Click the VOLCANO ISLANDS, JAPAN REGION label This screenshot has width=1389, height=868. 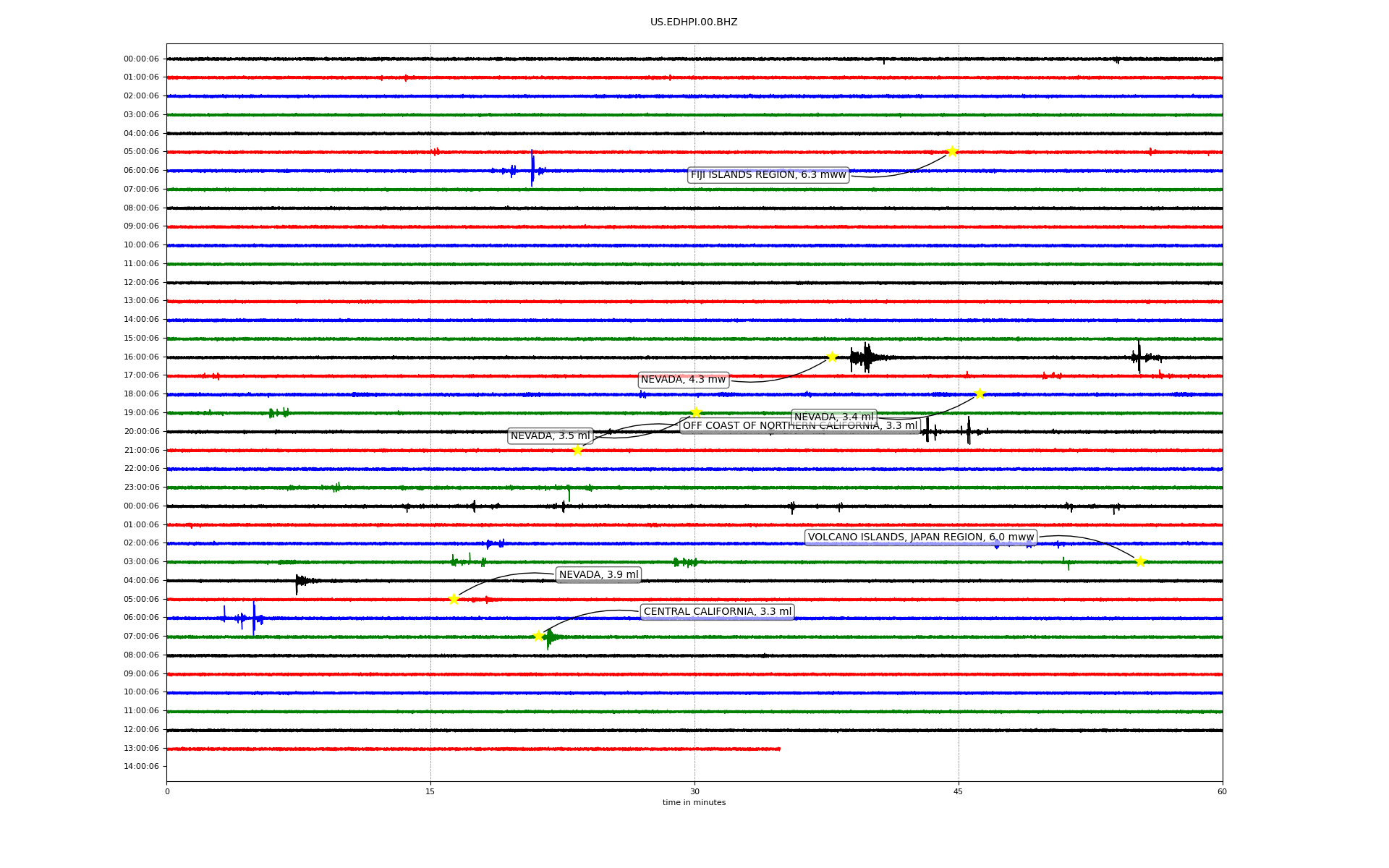pos(920,537)
